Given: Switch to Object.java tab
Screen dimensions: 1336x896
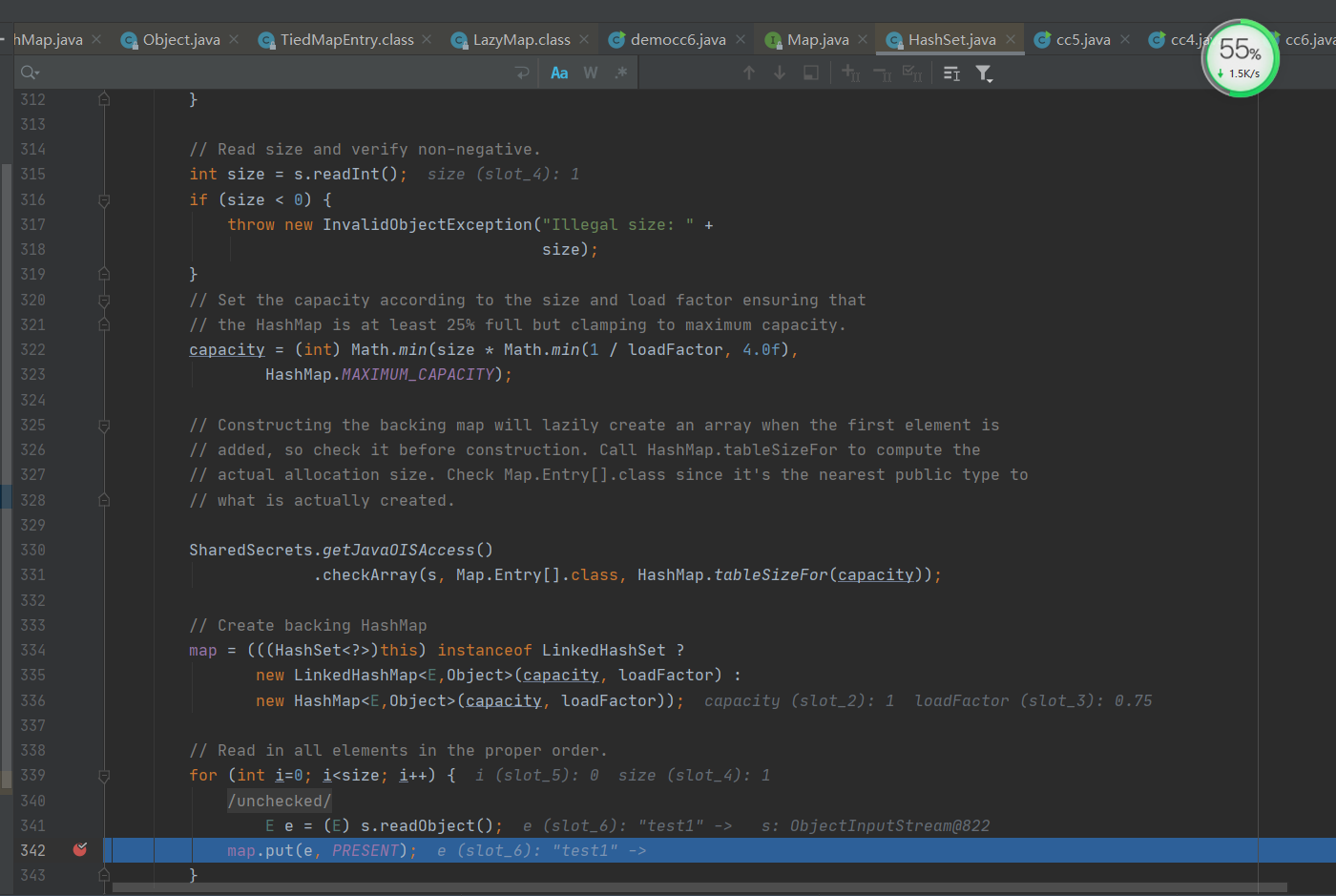Looking at the screenshot, I should (181, 39).
